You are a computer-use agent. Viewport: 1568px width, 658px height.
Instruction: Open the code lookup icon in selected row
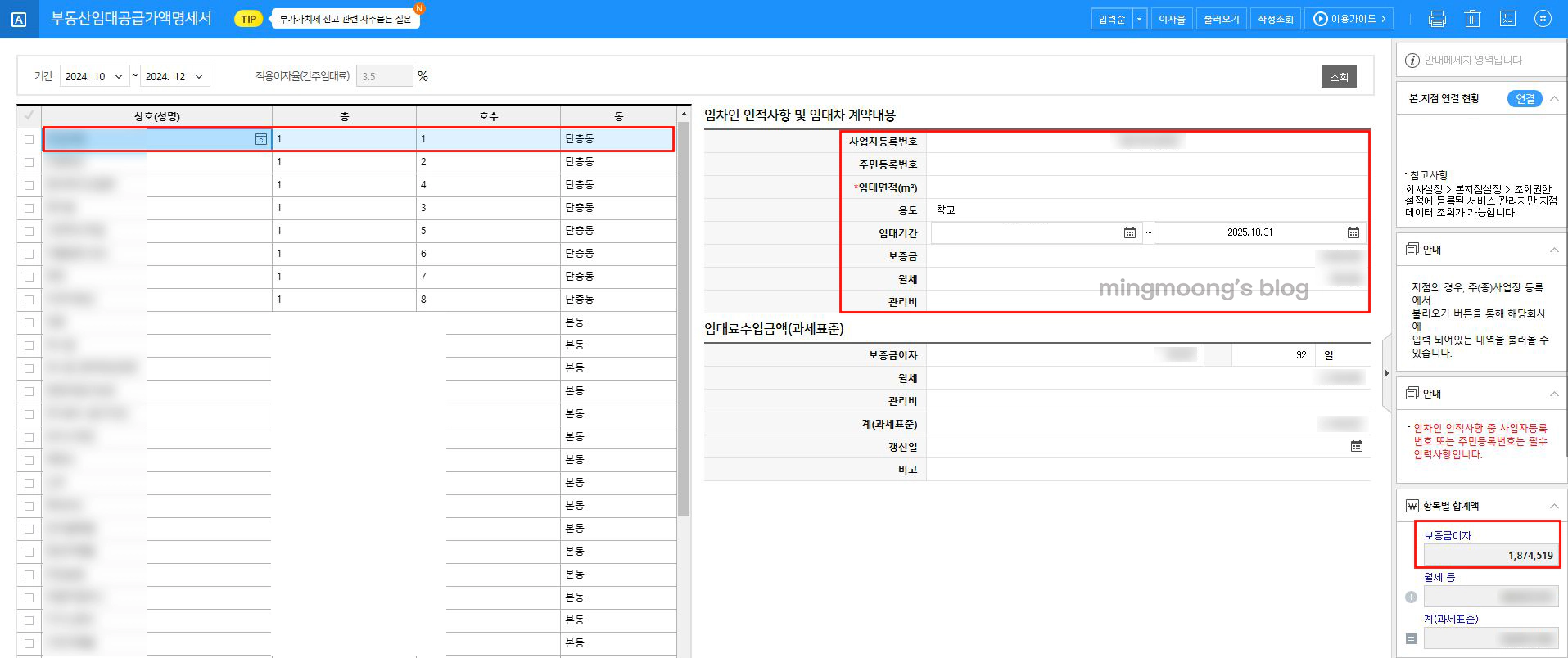click(x=261, y=139)
